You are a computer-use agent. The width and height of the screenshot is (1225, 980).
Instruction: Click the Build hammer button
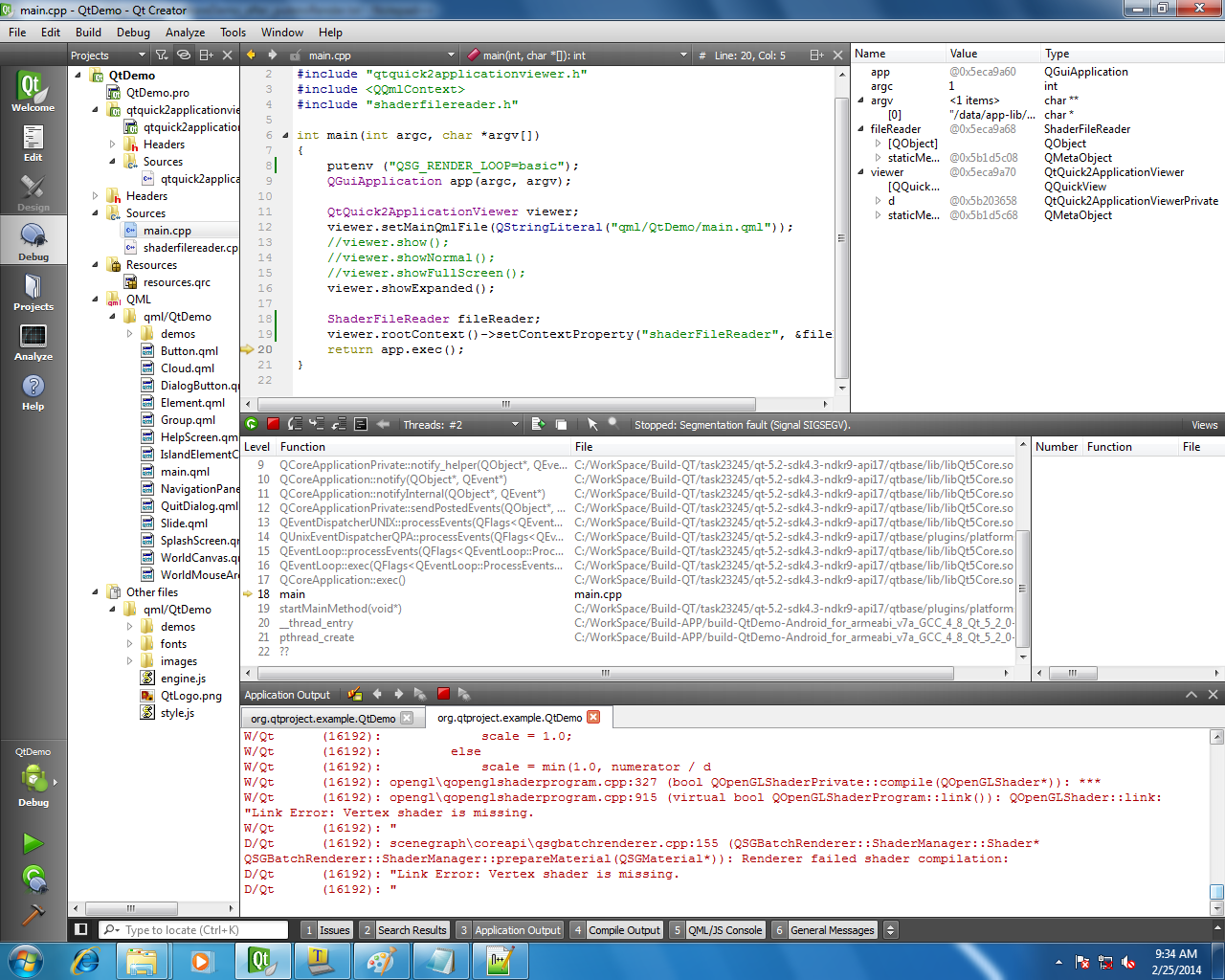point(33,915)
